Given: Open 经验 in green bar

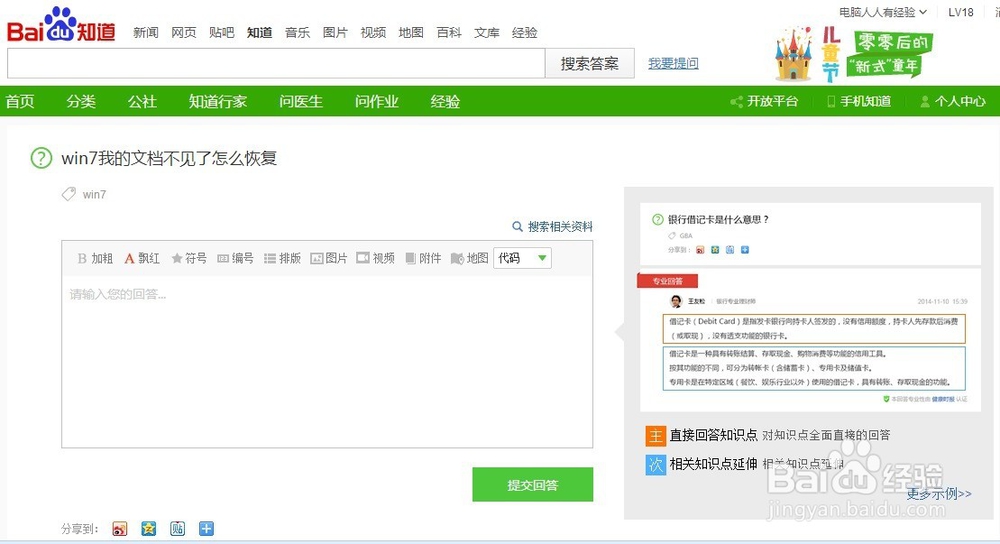Looking at the screenshot, I should click(445, 101).
